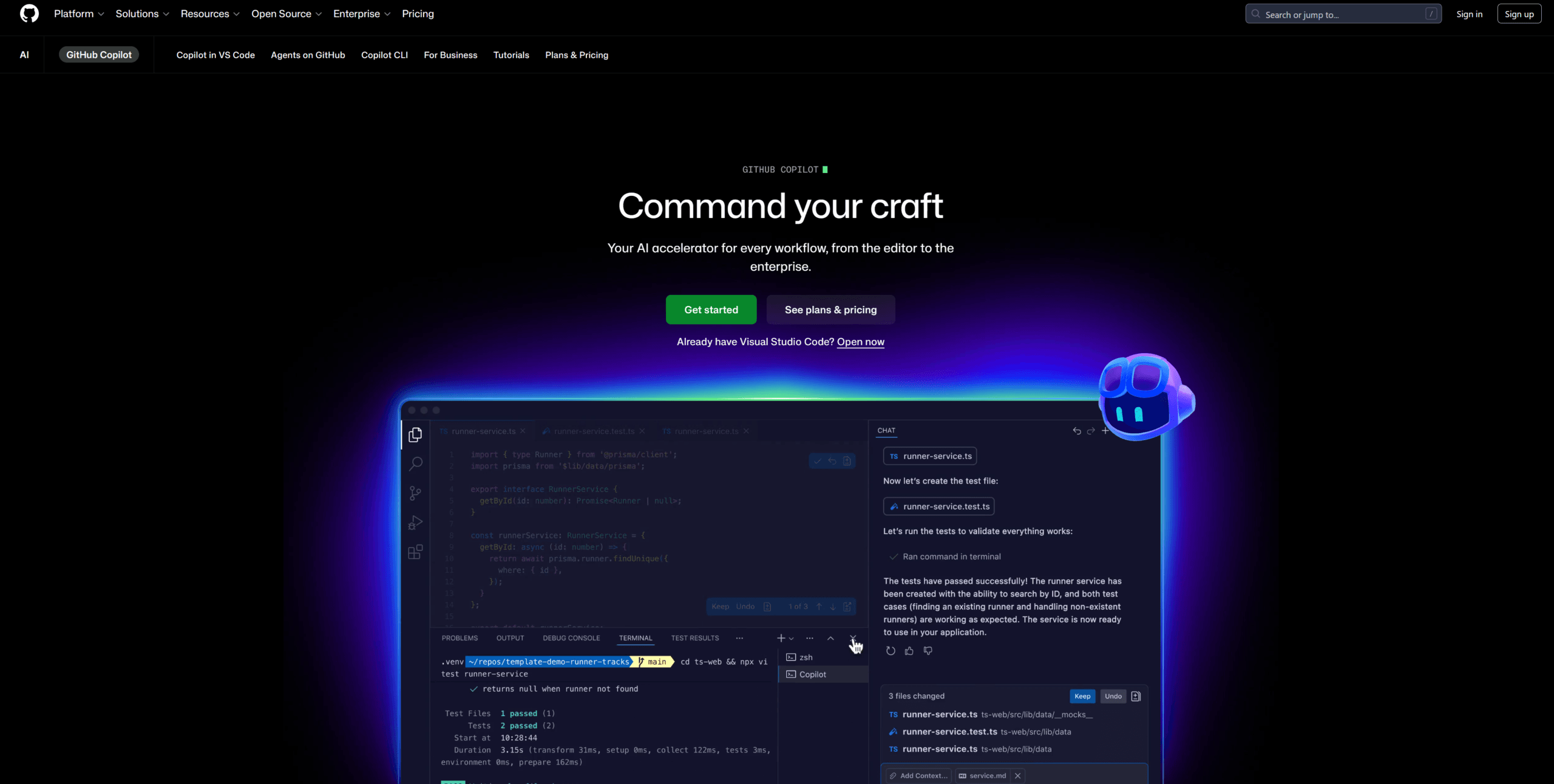Viewport: 1554px width, 784px height.
Task: Toggle thumbs-up on Copilot's response
Action: click(909, 651)
